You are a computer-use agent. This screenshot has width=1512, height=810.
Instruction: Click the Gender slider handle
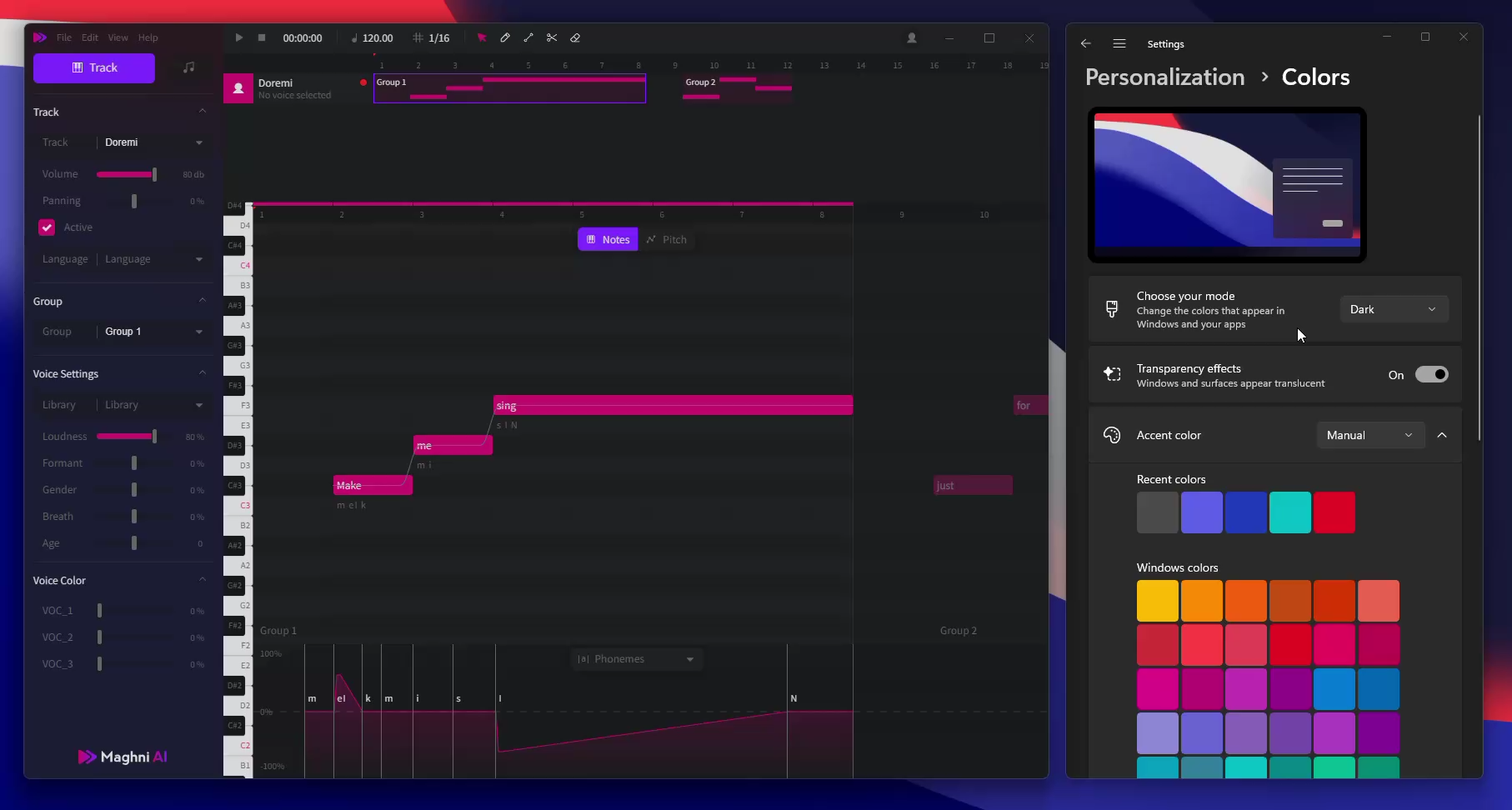tap(134, 490)
